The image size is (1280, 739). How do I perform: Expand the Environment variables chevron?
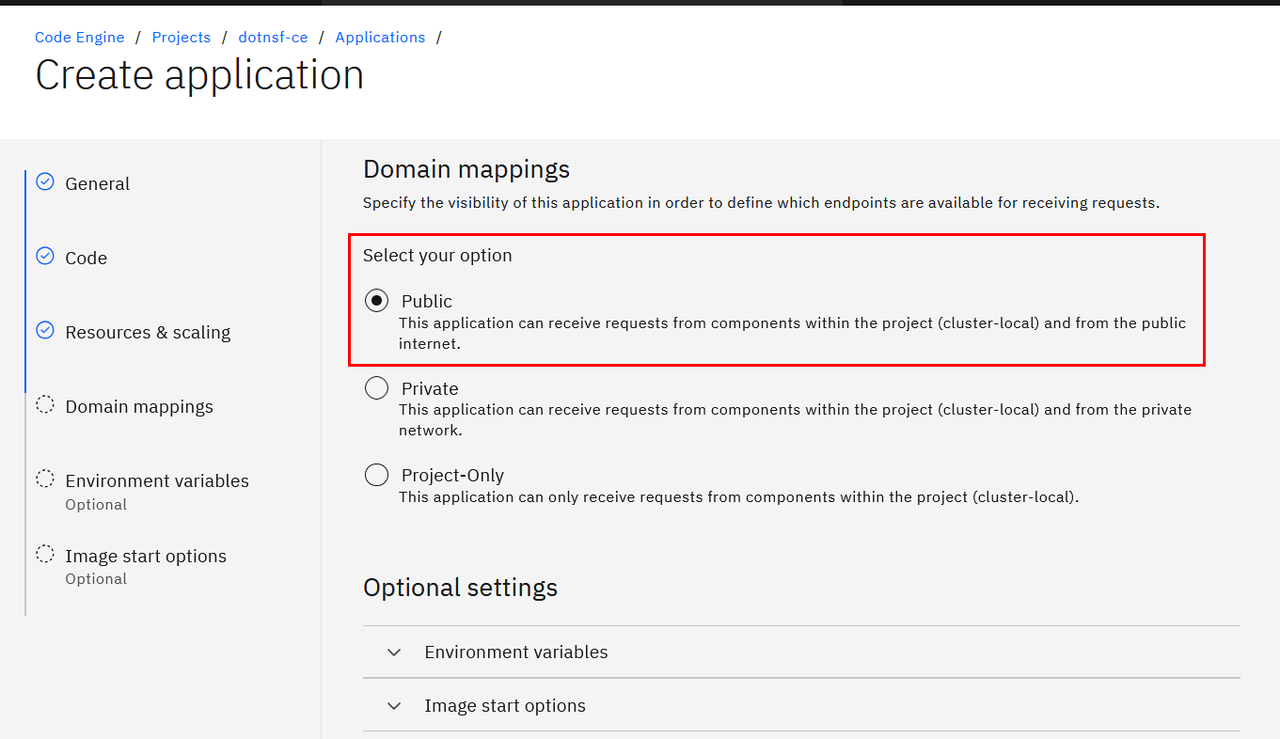pos(394,652)
